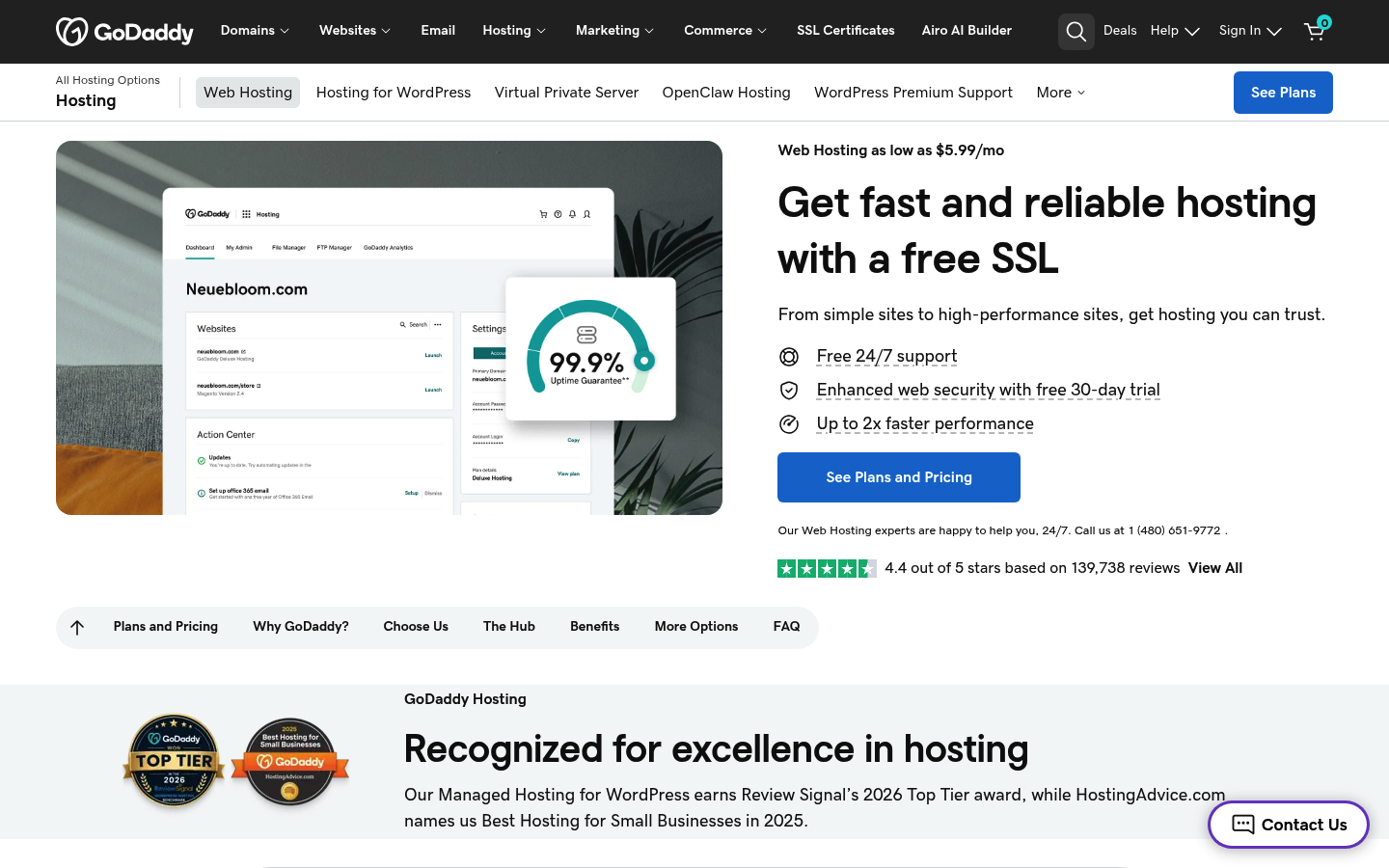Open Email in the top navigation

438,31
